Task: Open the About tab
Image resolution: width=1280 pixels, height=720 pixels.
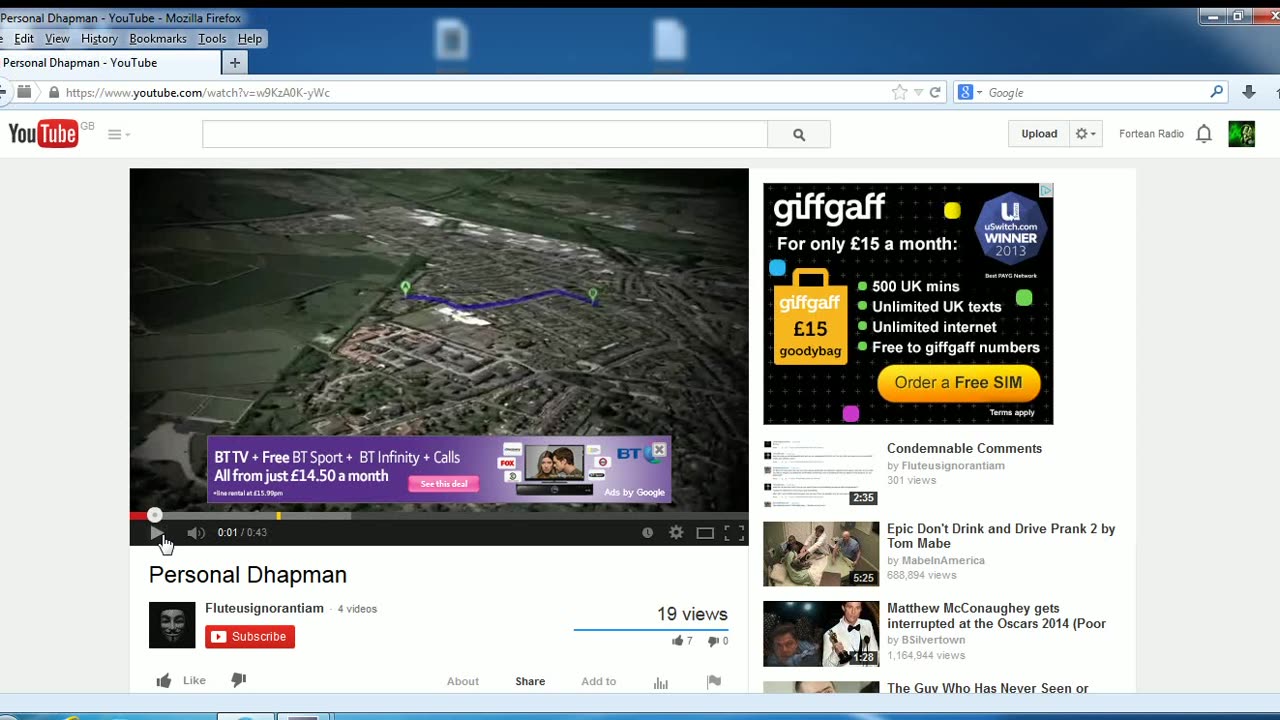Action: 463,681
